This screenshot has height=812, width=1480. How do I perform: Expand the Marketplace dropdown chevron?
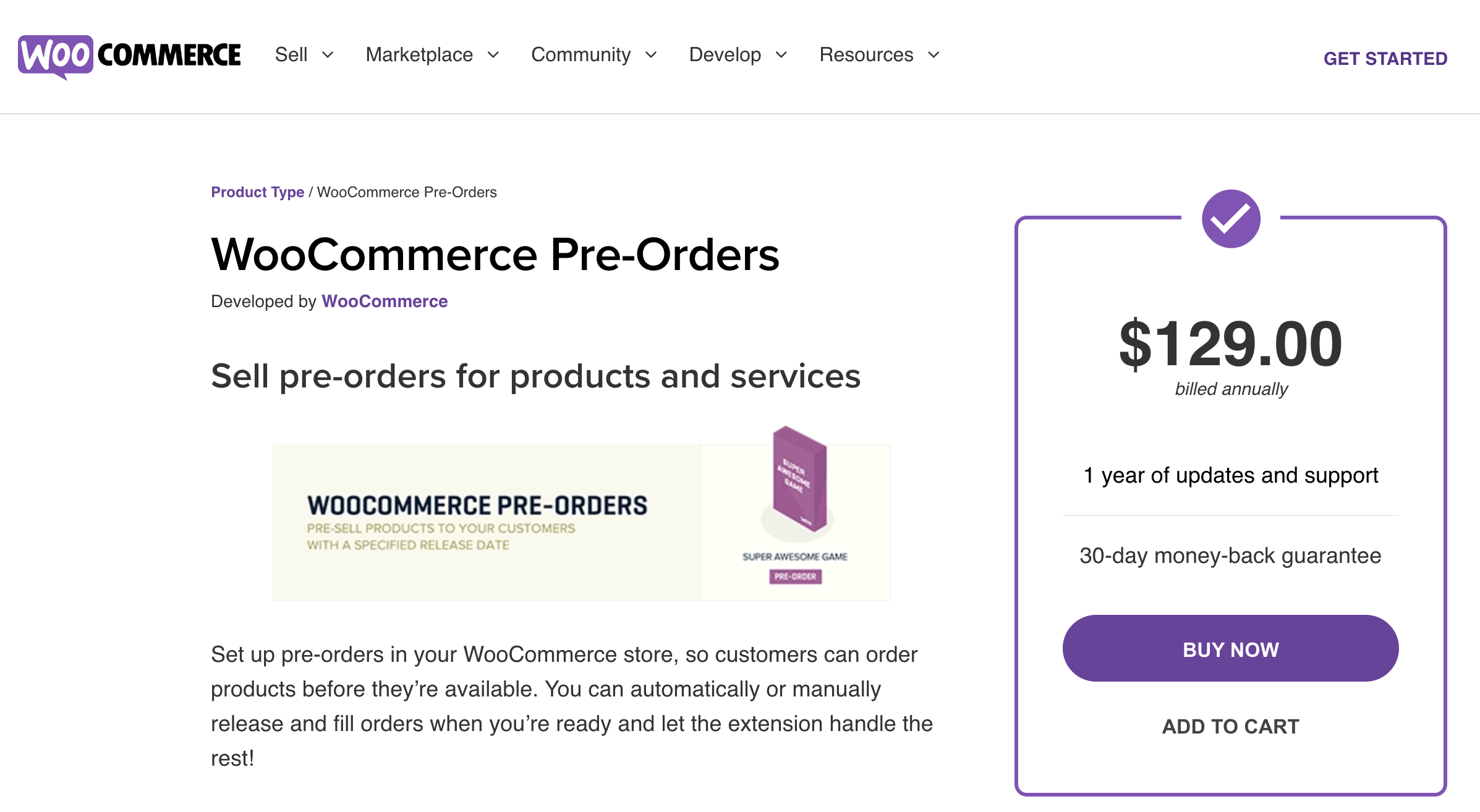point(493,55)
